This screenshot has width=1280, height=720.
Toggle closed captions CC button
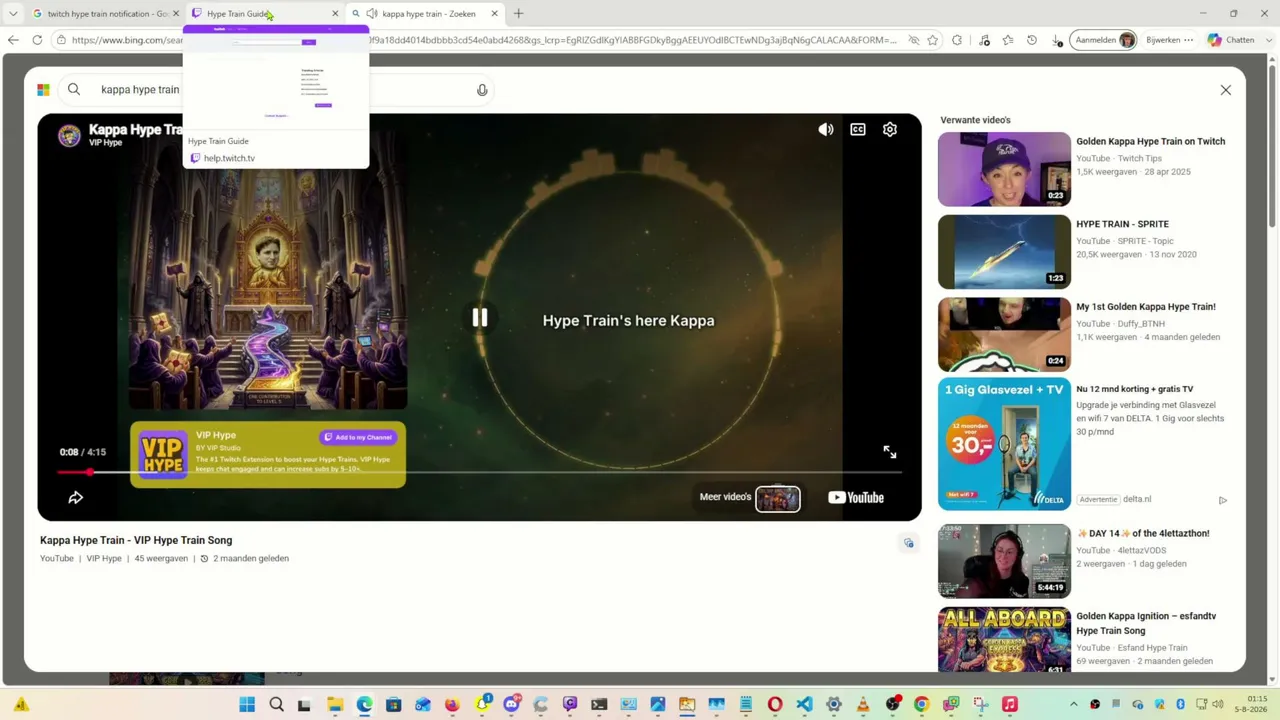pos(858,129)
